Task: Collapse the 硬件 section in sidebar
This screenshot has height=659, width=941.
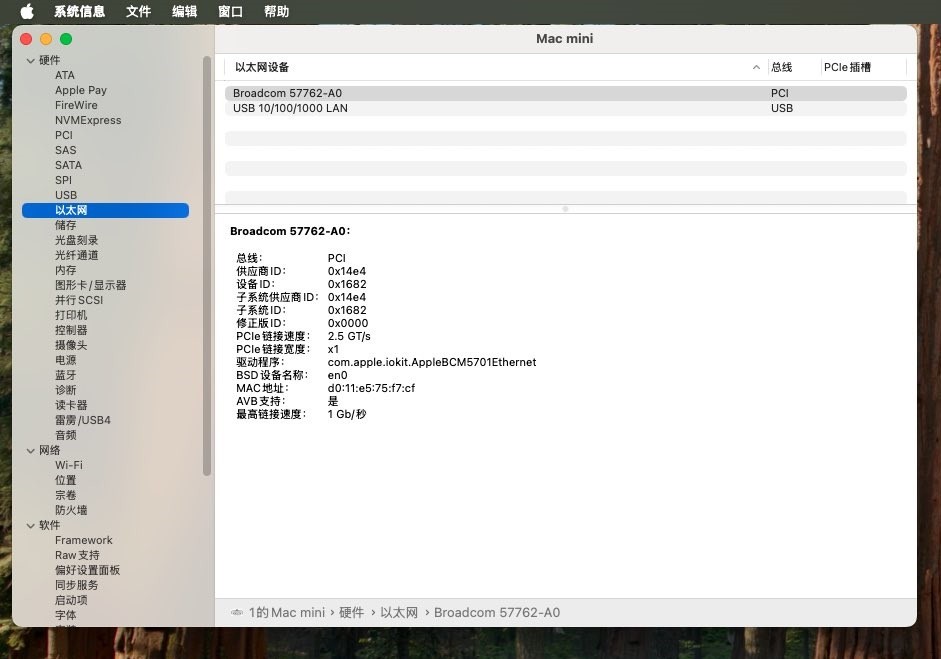Action: [x=31, y=61]
